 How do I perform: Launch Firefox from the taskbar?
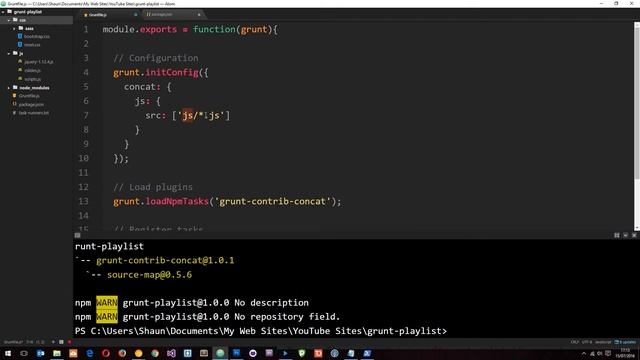click(x=122, y=353)
